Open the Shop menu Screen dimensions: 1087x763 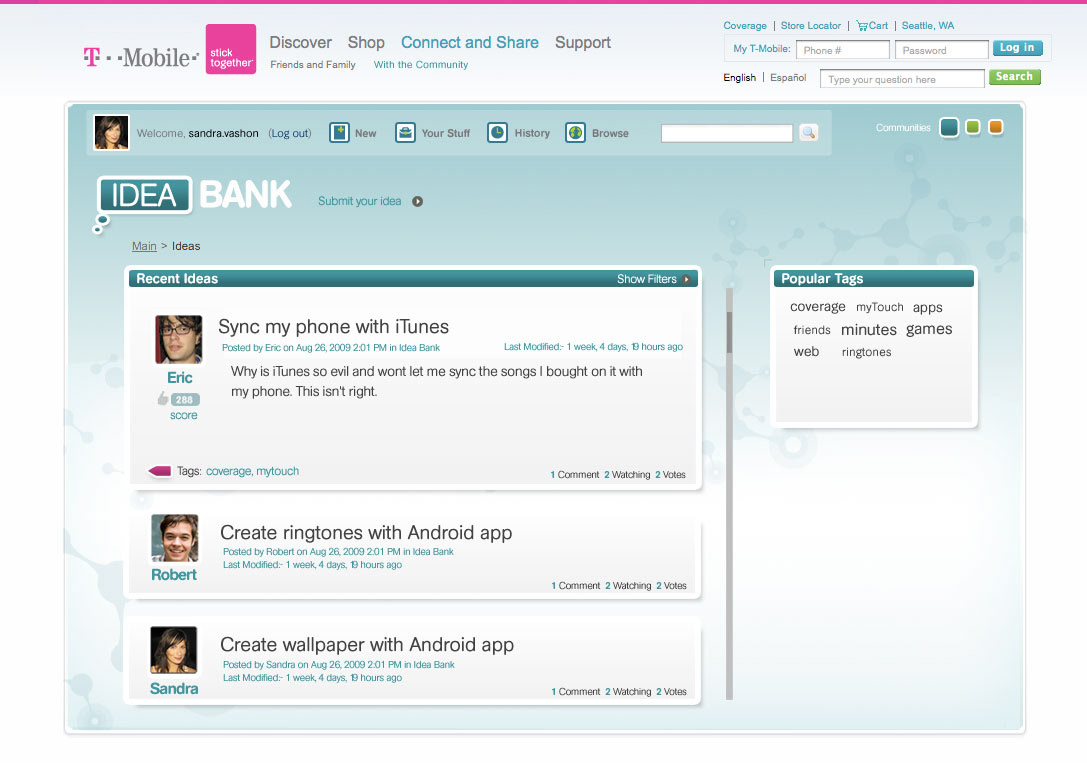coord(366,42)
